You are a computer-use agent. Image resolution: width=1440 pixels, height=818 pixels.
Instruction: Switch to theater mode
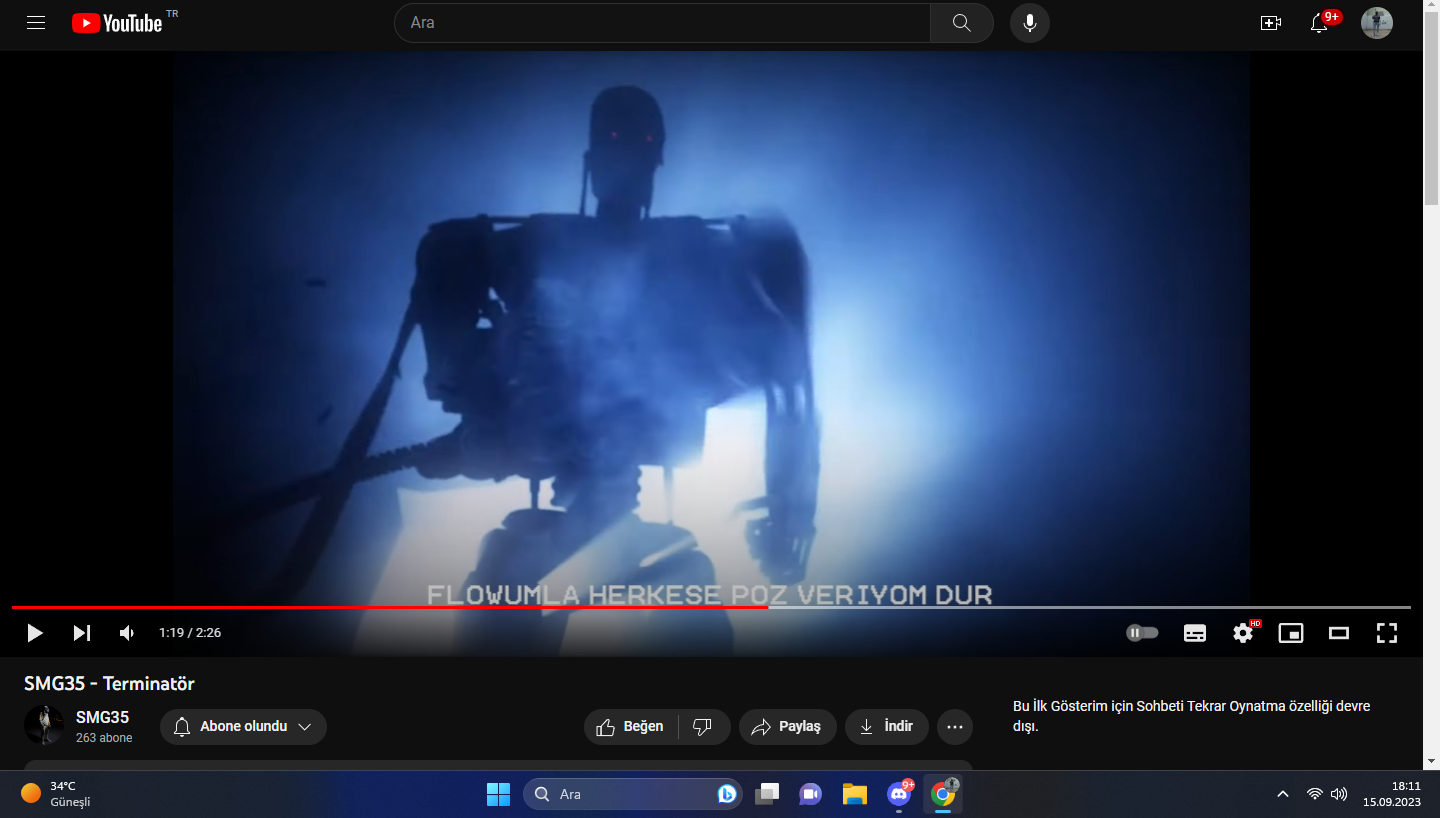(x=1339, y=633)
